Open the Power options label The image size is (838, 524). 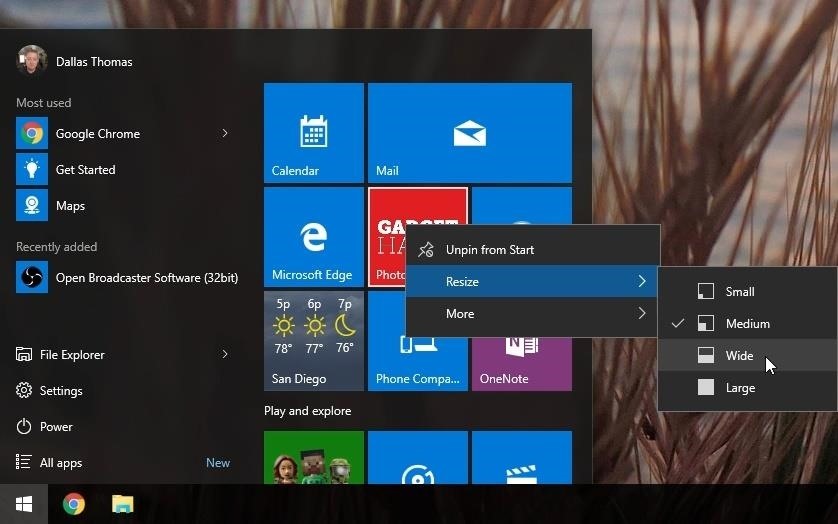pyautogui.click(x=56, y=427)
